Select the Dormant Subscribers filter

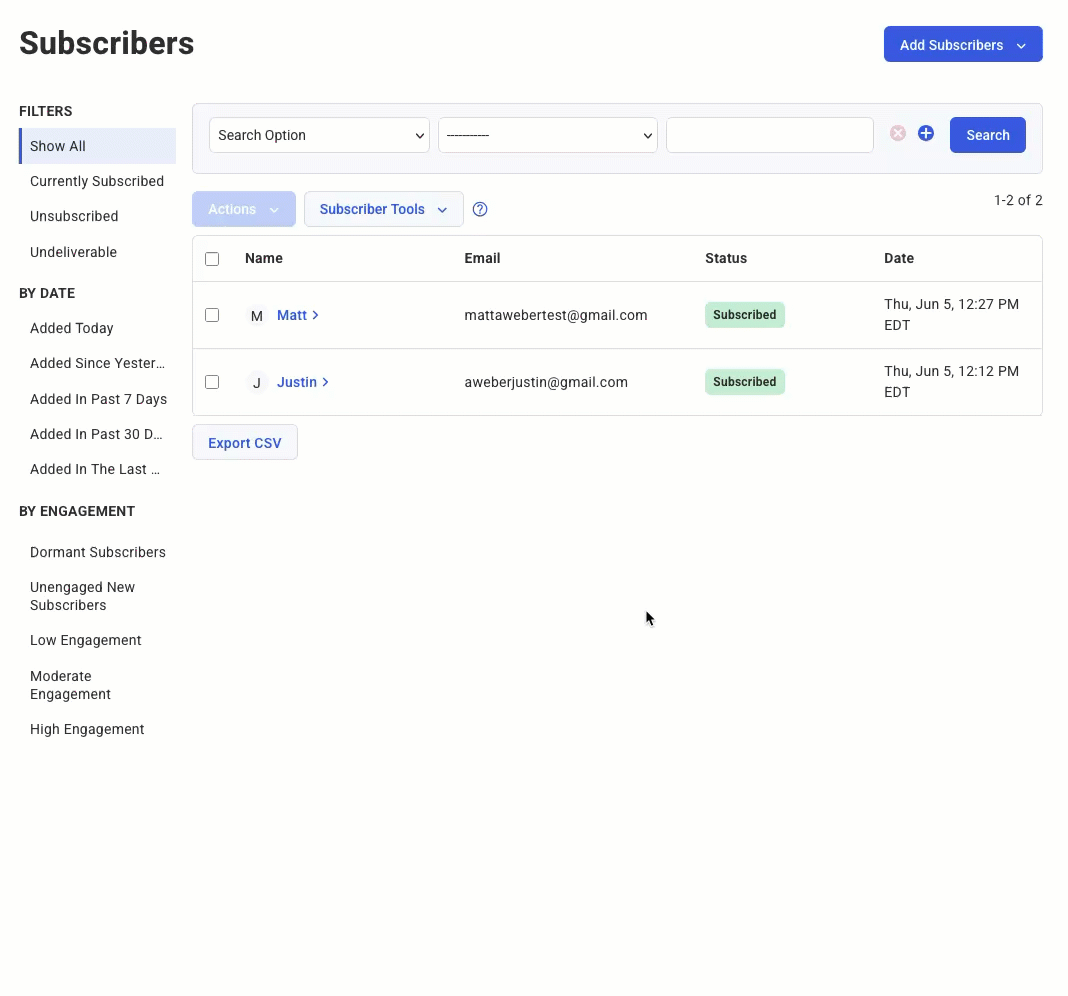coord(97,552)
